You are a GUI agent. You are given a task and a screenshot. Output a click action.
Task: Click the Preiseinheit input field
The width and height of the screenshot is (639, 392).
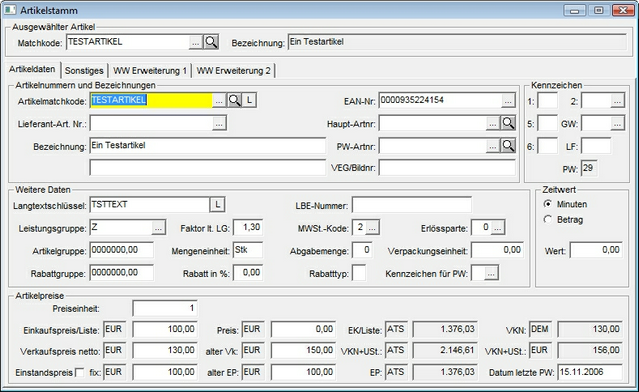165,308
